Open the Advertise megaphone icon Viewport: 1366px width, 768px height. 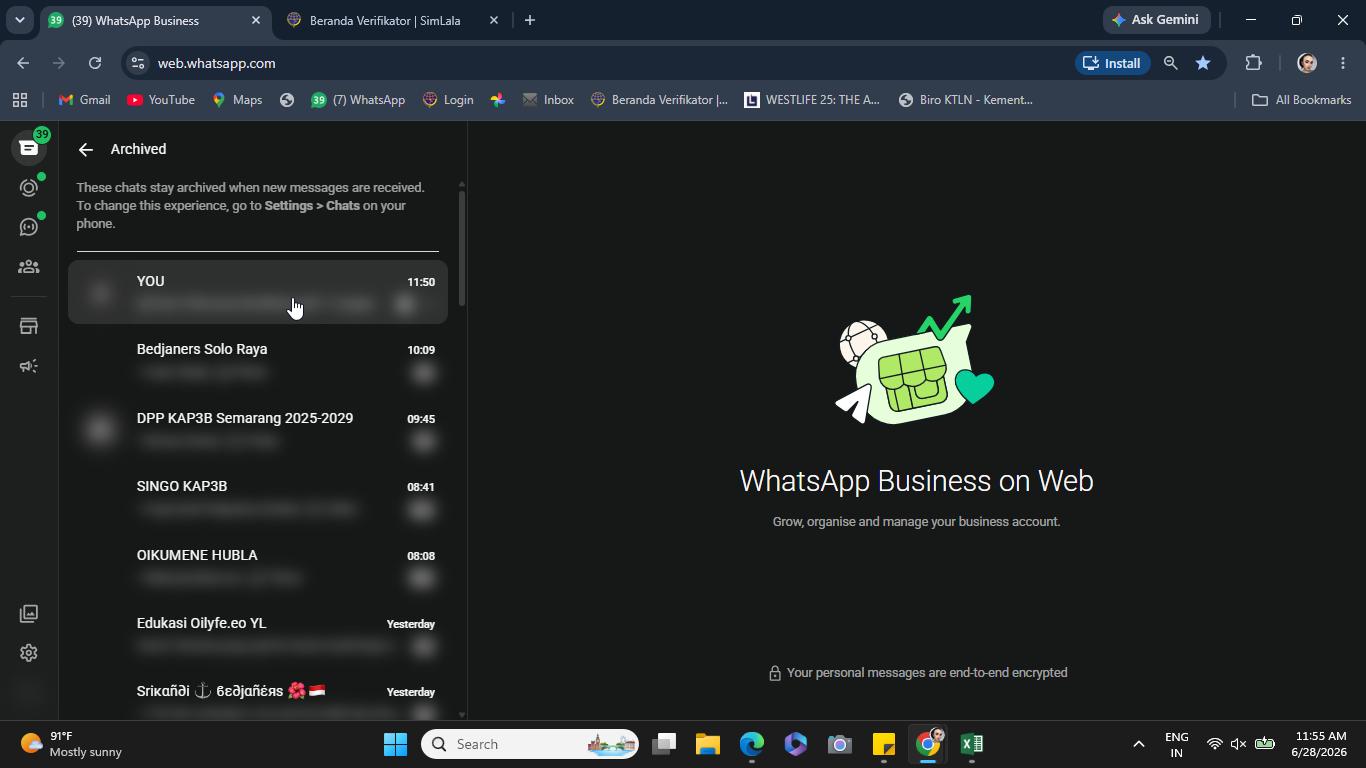tap(29, 366)
